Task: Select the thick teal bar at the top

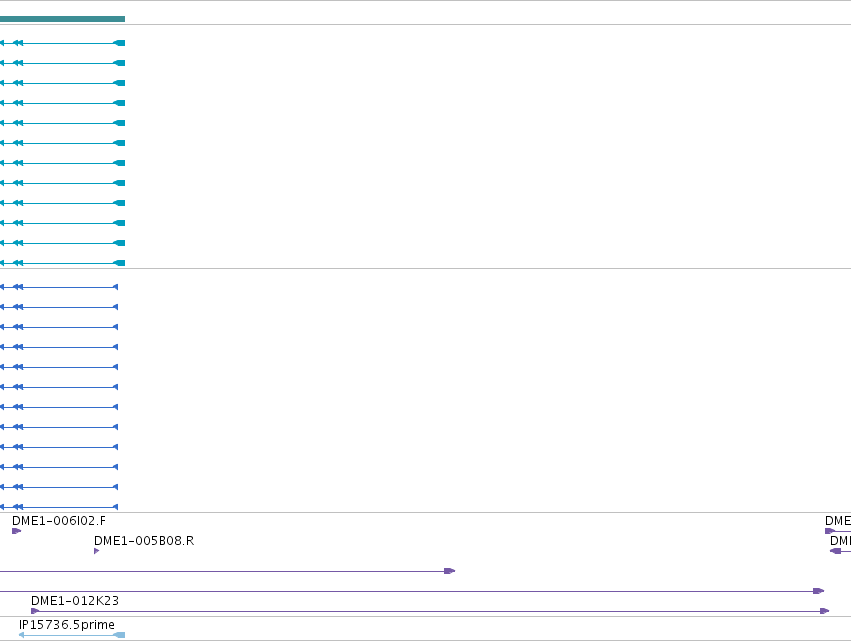Action: tap(62, 19)
